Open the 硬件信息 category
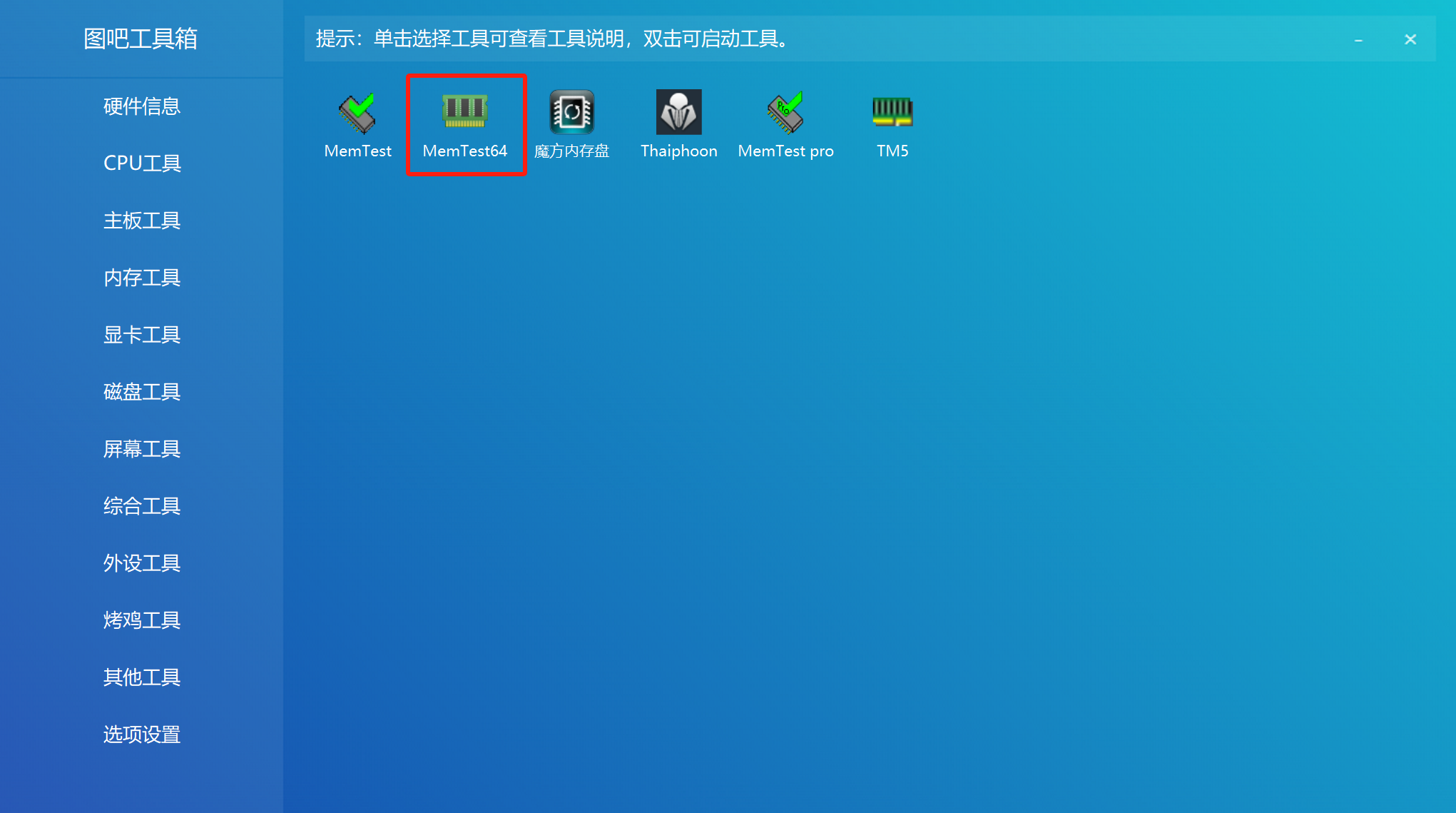 coord(141,106)
